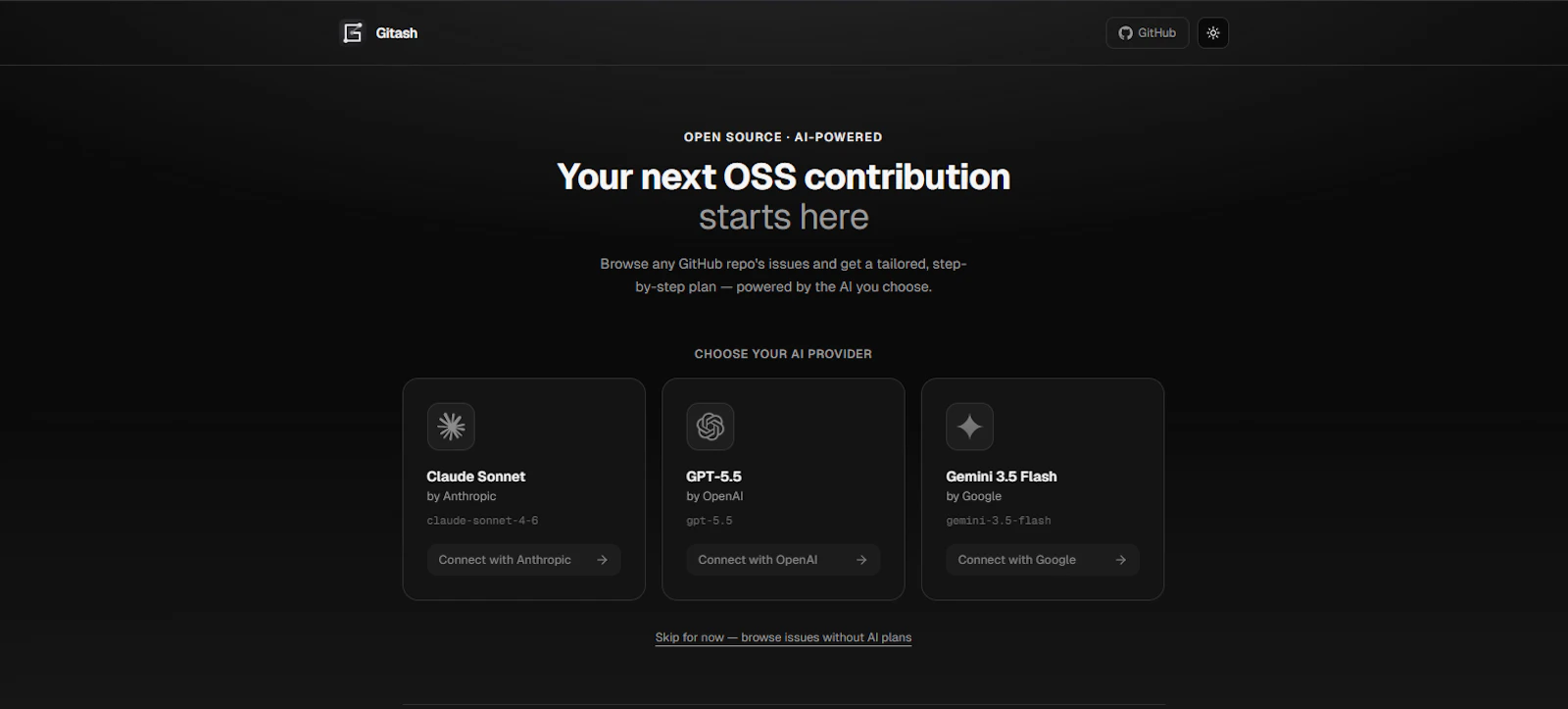The height and width of the screenshot is (709, 1568).
Task: Click the 'starts here' subheading
Action: click(x=783, y=217)
